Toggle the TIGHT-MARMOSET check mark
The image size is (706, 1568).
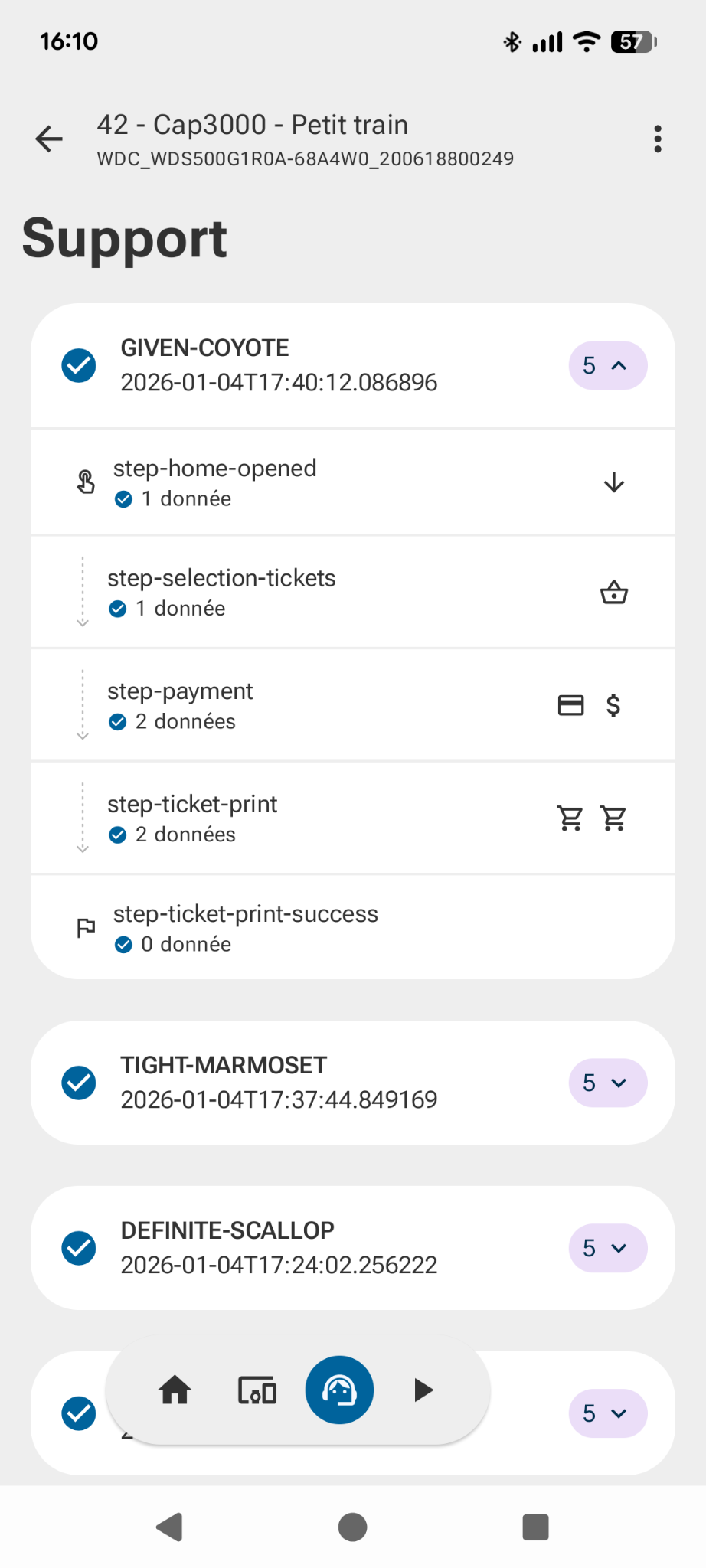coord(79,1083)
